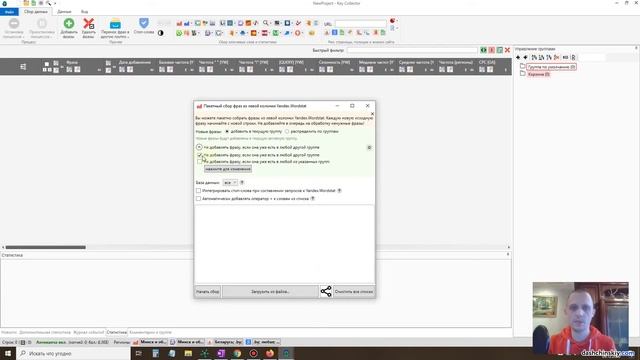
Task: Open the 'База данных' dropdown
Action: click(x=230, y=182)
